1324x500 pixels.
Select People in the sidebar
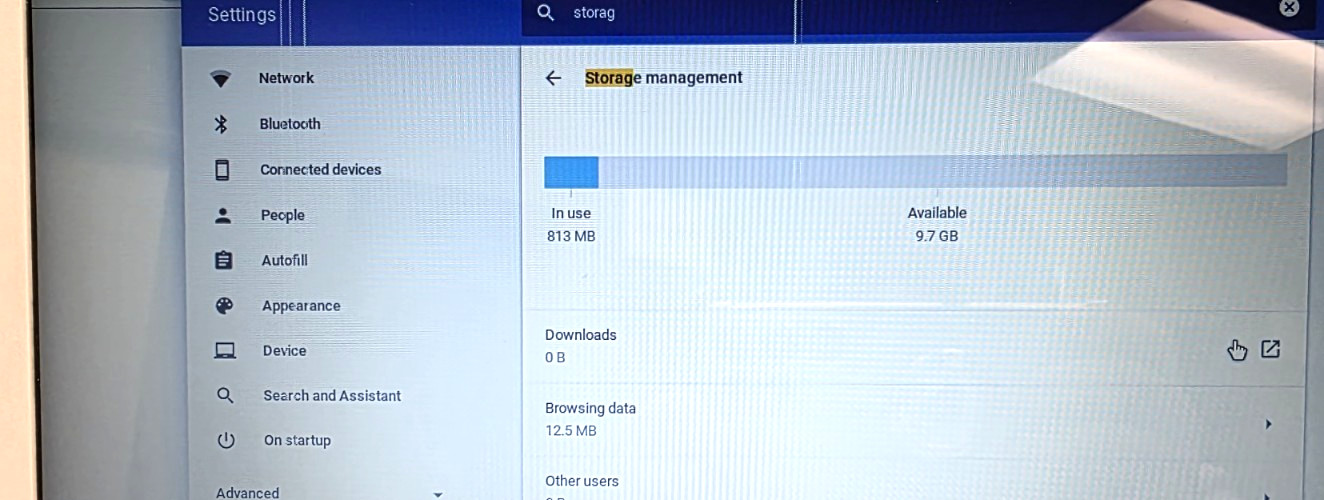tap(283, 215)
